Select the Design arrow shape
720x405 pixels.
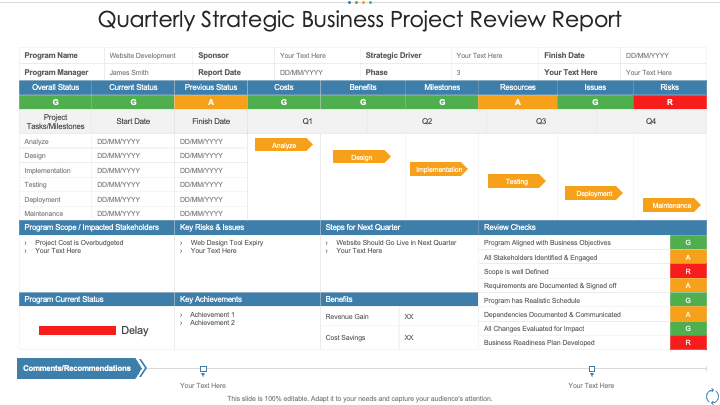(x=361, y=157)
